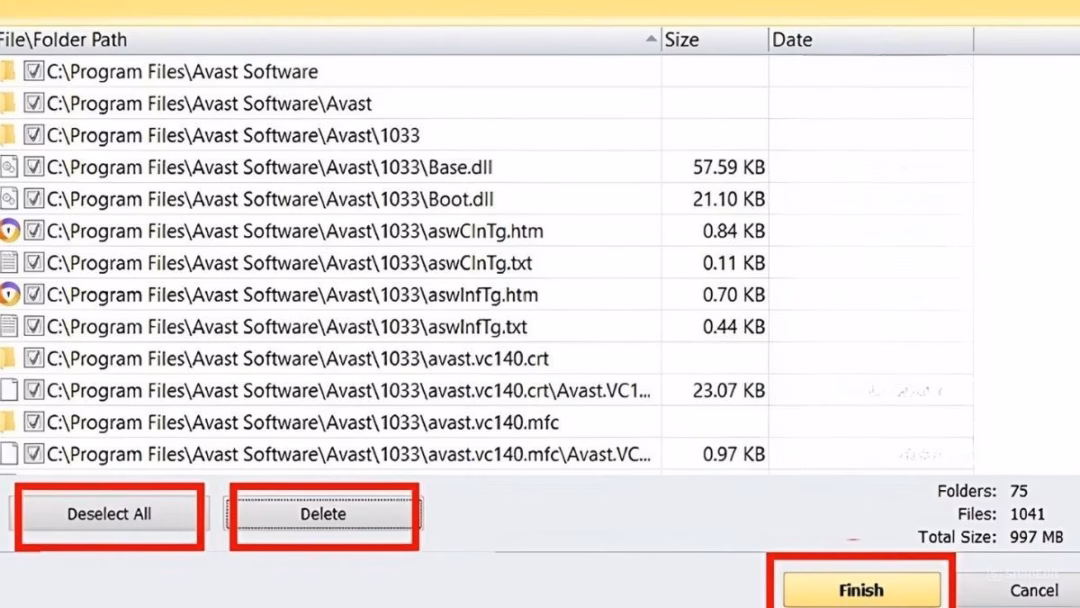Image resolution: width=1080 pixels, height=608 pixels.
Task: Click file icon of avast.vc140.crt\Avast.VC1... row
Action: (x=8, y=390)
